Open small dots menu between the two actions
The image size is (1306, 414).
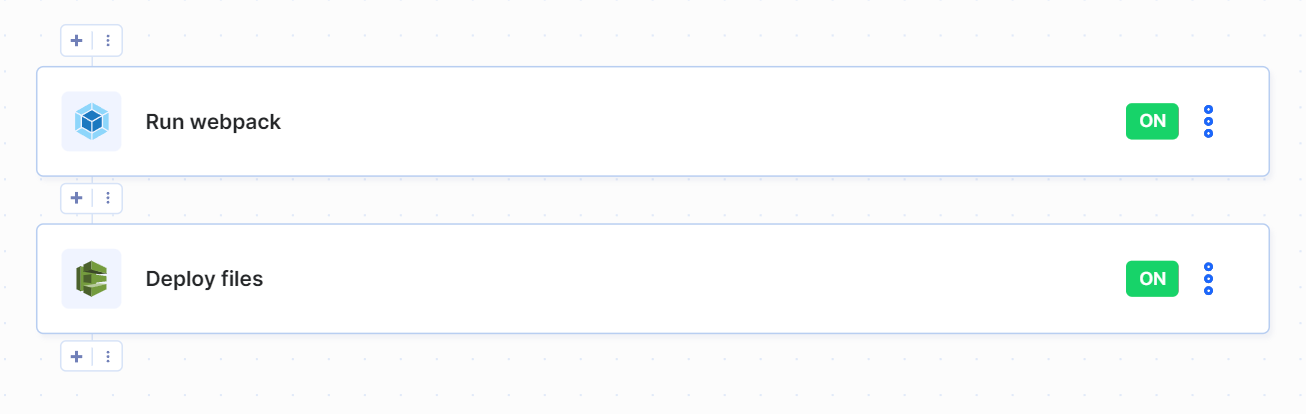tap(108, 198)
